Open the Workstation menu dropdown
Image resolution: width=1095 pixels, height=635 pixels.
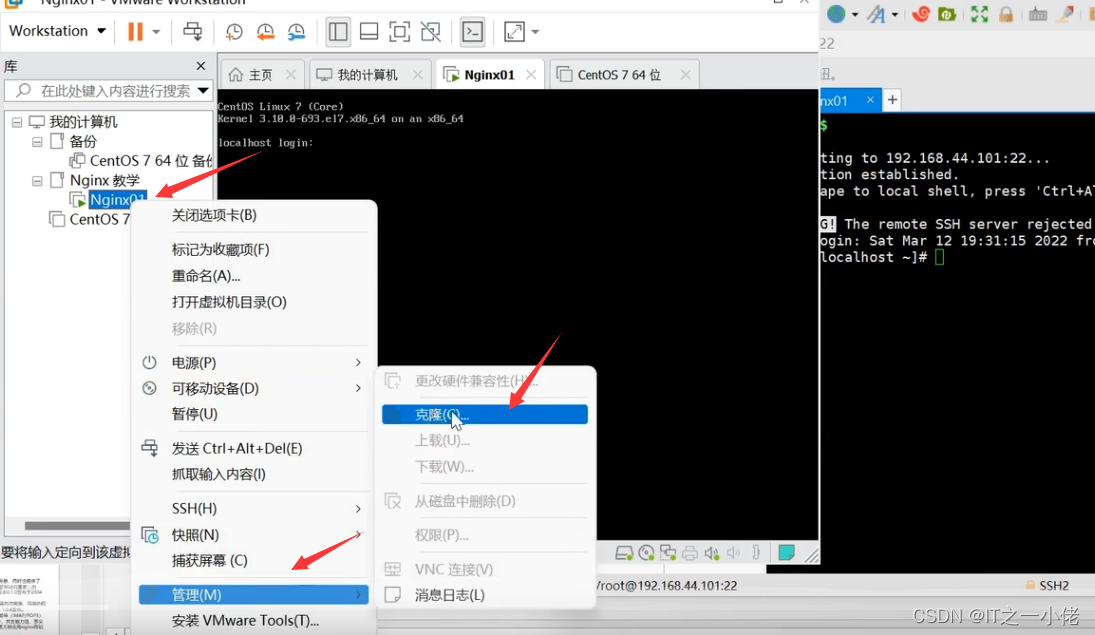(x=56, y=31)
